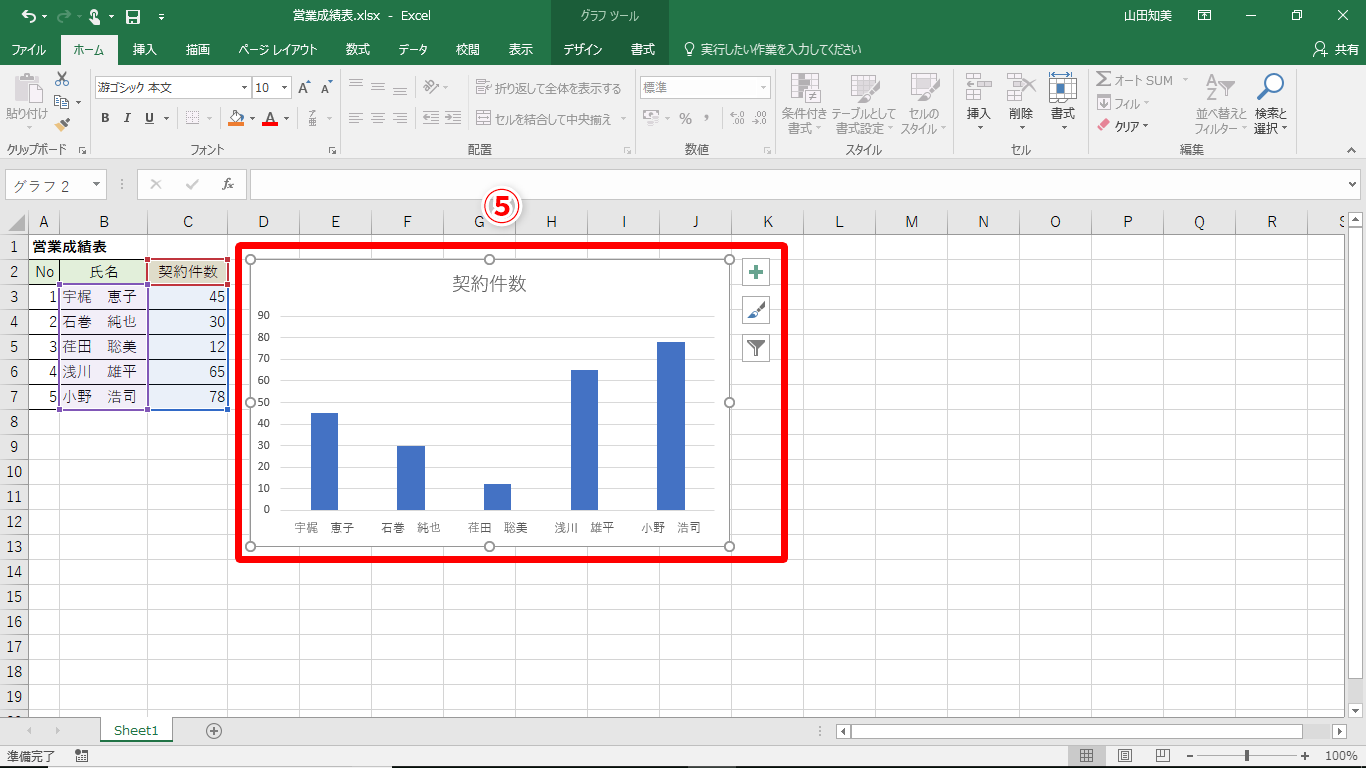The image size is (1366, 768).
Task: Click セルのスタイル cell styles button
Action: (924, 104)
